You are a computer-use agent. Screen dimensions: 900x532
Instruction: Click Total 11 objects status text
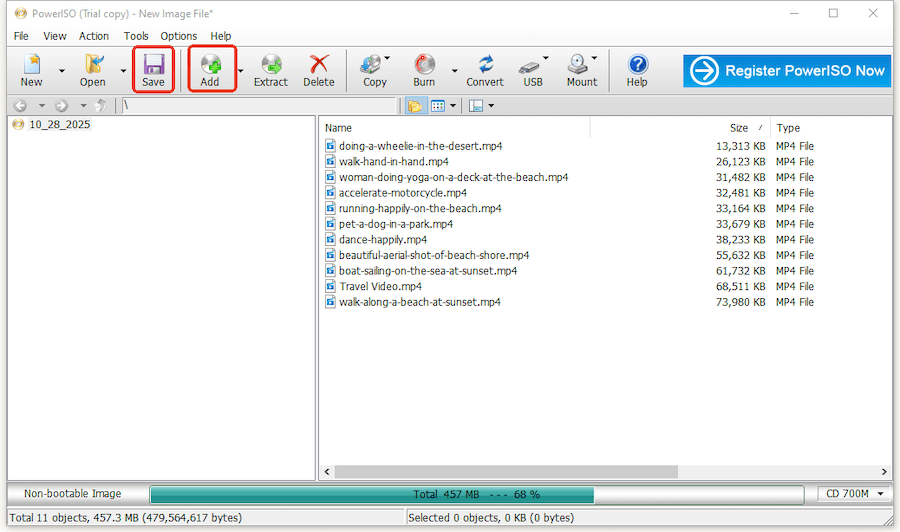click(x=126, y=518)
